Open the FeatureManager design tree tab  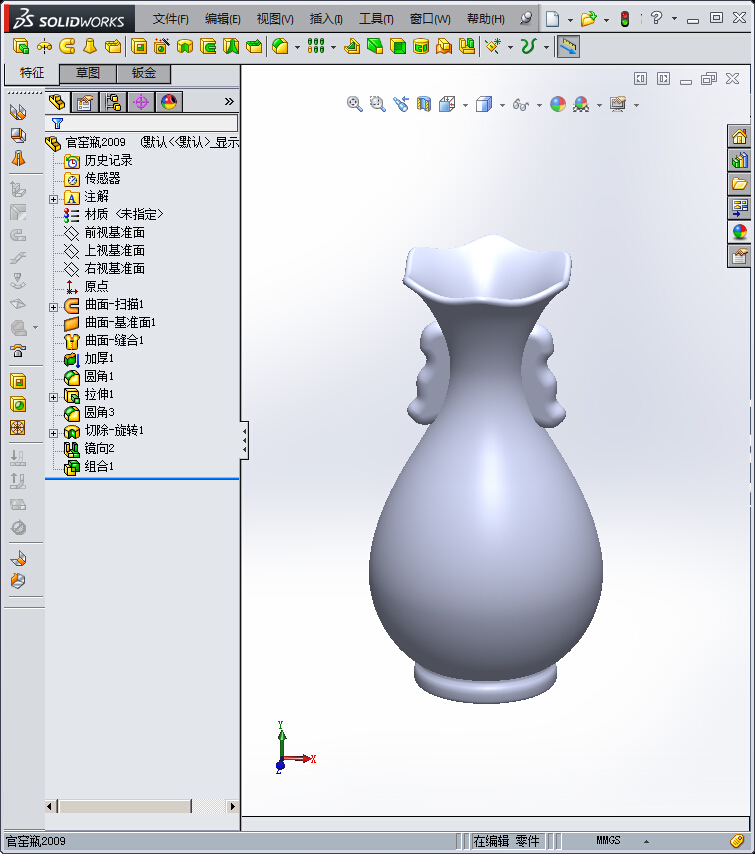tap(57, 102)
